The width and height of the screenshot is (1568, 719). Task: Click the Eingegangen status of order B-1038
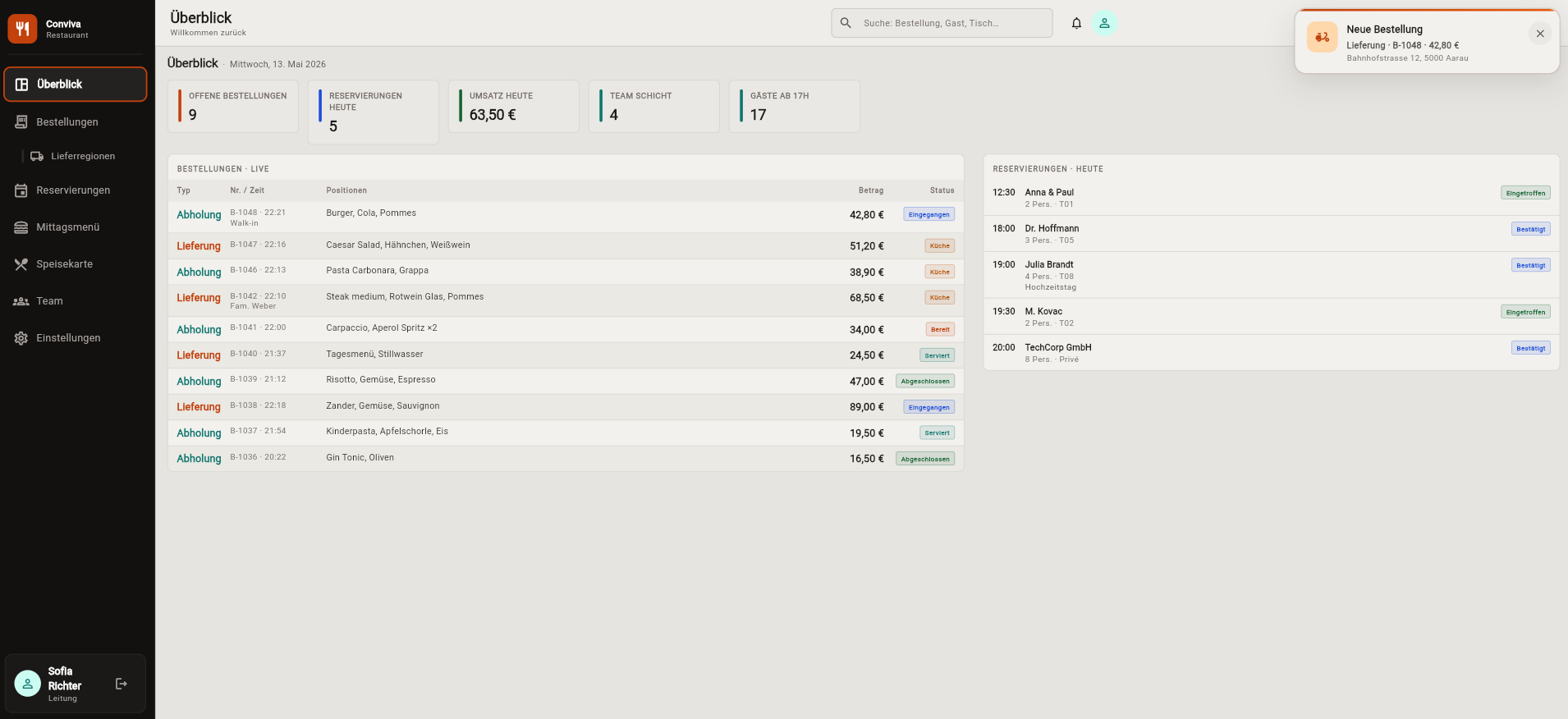(929, 407)
